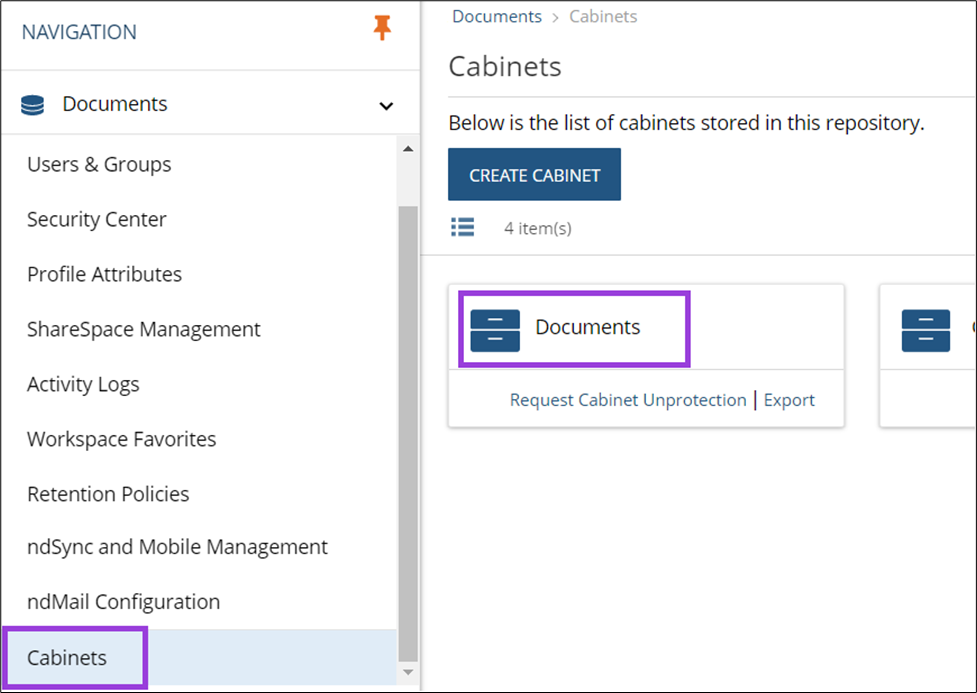Image resolution: width=977 pixels, height=693 pixels.
Task: Click the second cabinet's drawer icon
Action: point(925,330)
